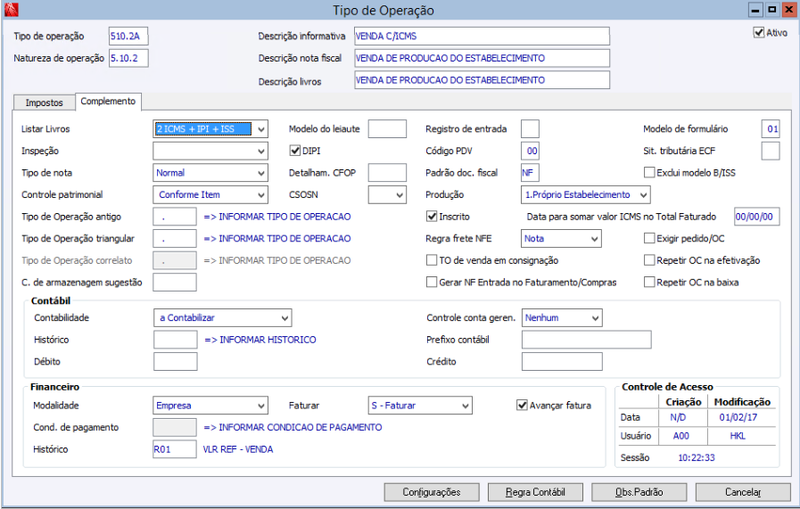Click the Configurações button
Viewport: 800px width, 509px height.
(431, 492)
